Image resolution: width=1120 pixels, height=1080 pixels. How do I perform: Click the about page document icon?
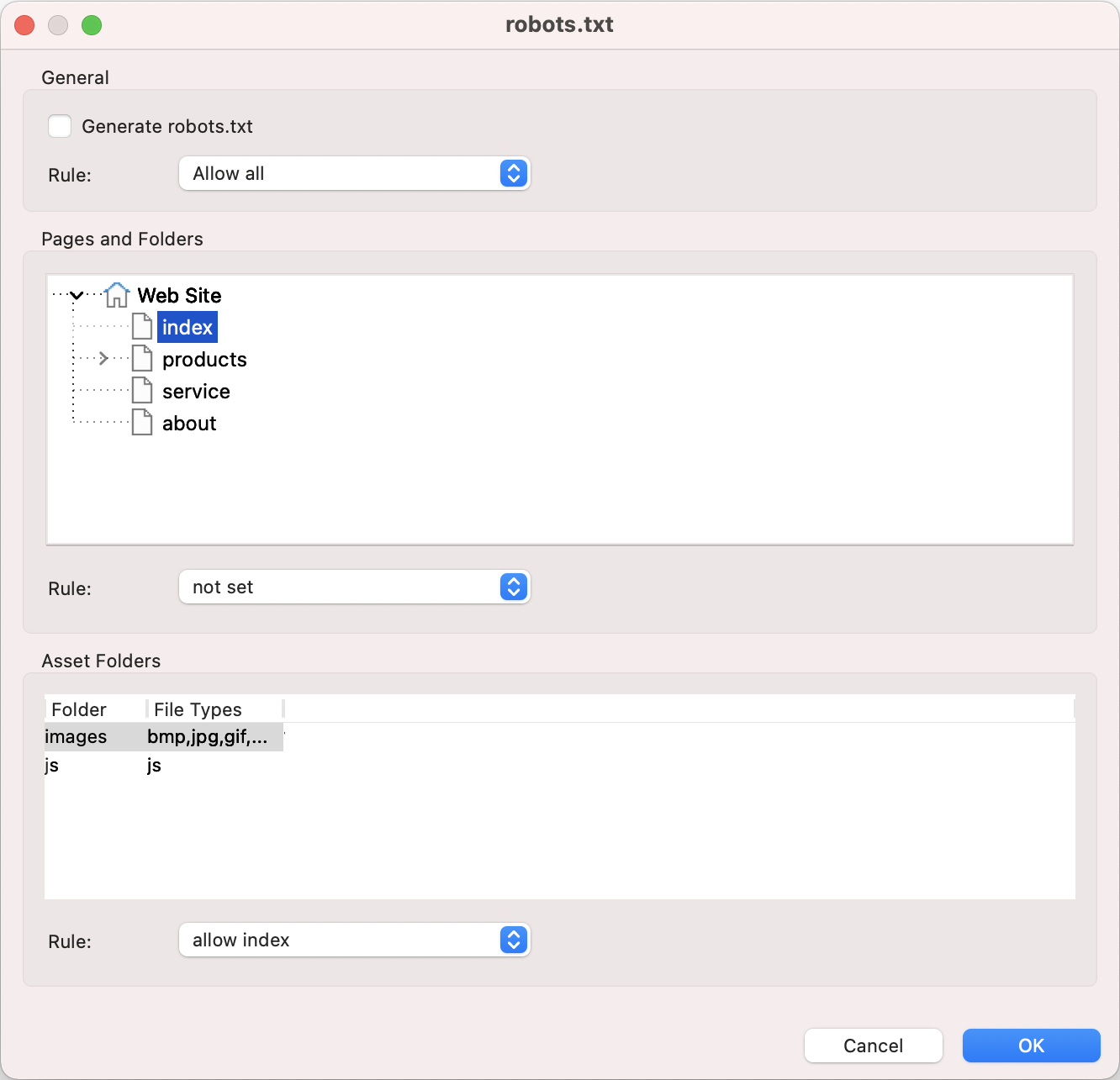[x=141, y=422]
